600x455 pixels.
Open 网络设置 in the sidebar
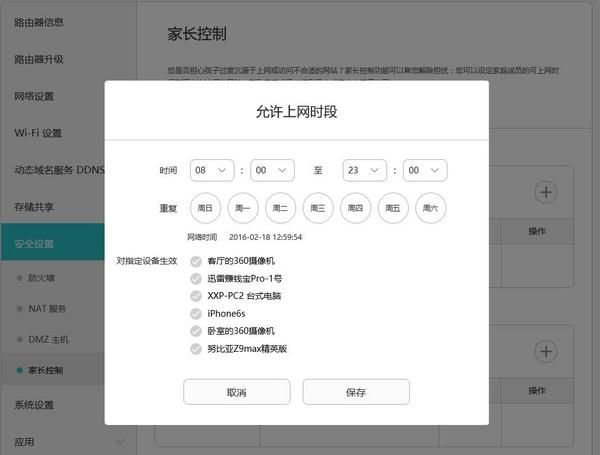(34, 96)
